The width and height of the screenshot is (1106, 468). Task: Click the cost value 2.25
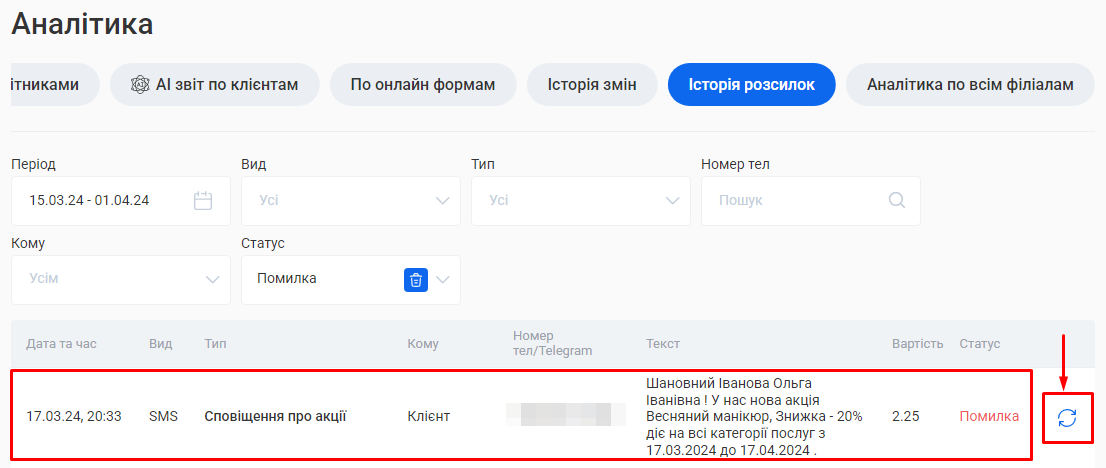tap(906, 416)
